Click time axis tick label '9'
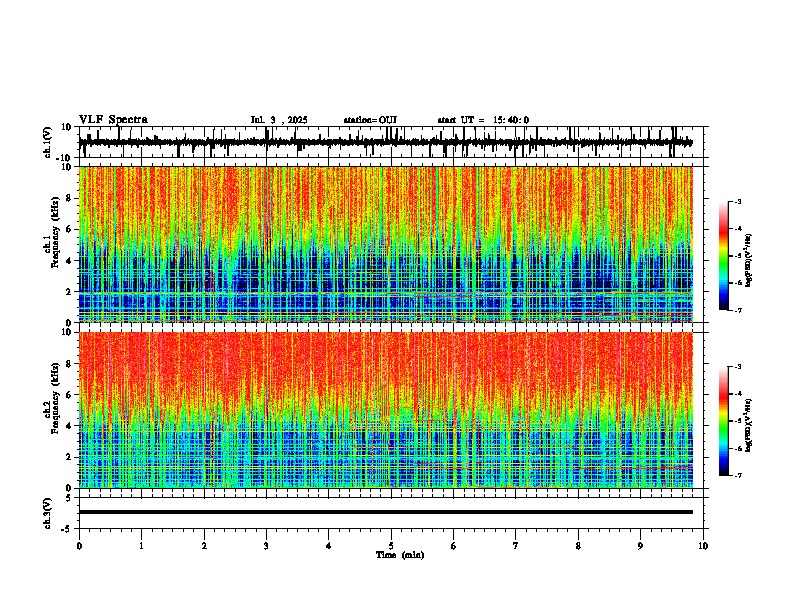The image size is (792, 612). [640, 546]
